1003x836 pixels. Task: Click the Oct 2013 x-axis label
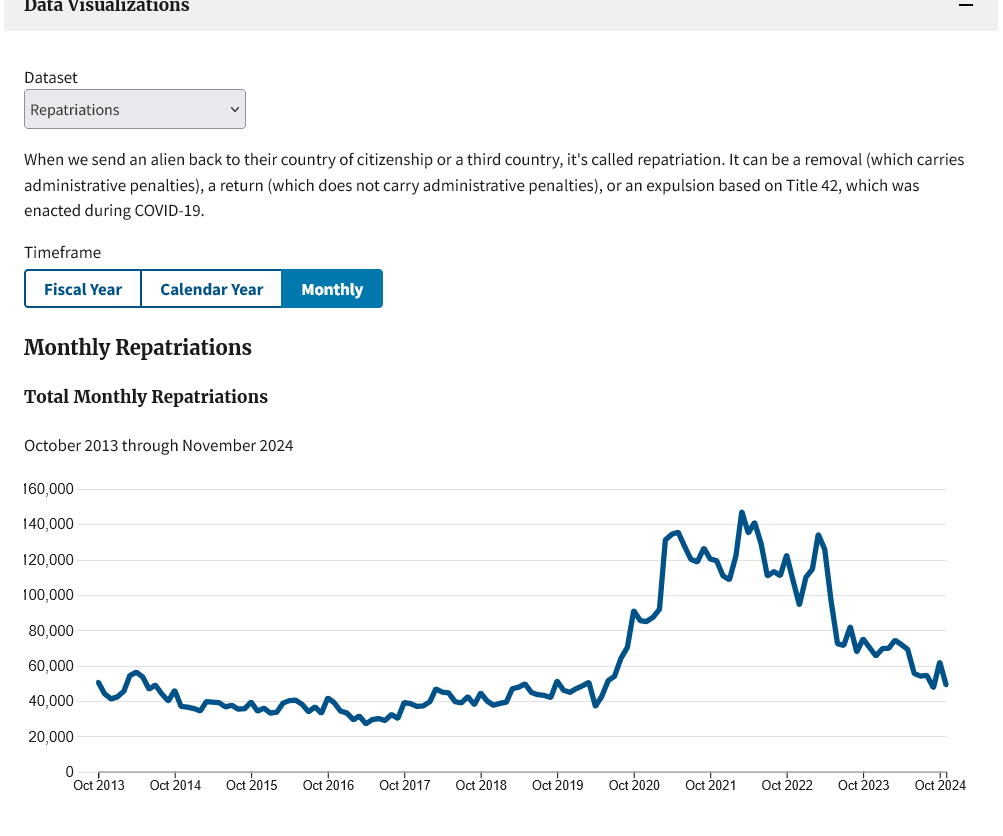(x=99, y=785)
